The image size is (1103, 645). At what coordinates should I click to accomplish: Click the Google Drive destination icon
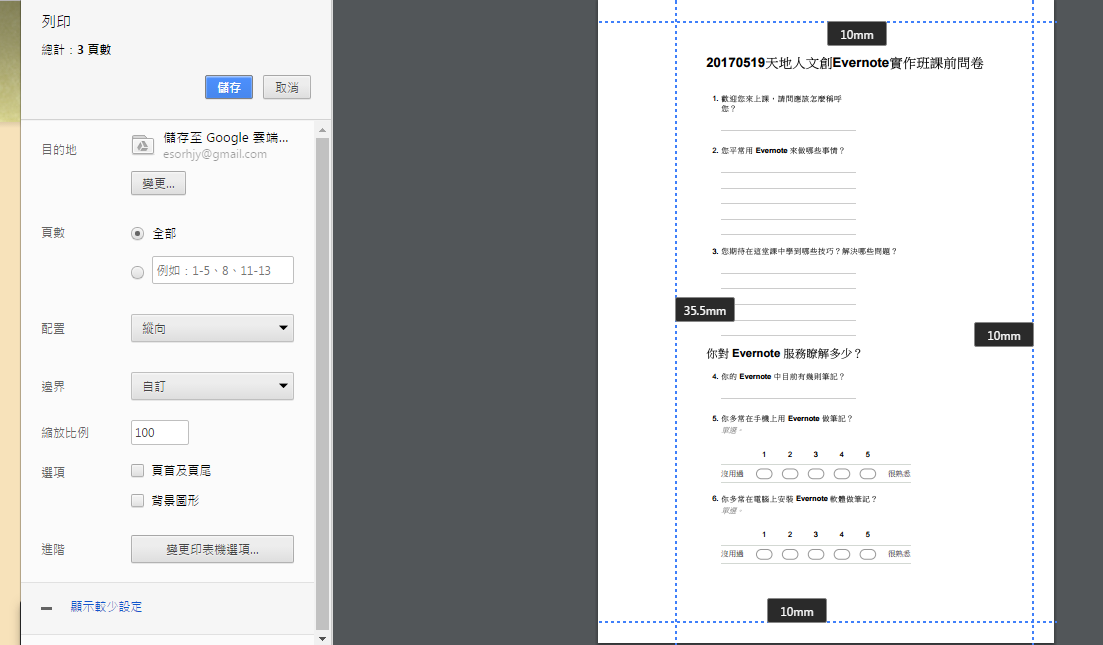(x=143, y=145)
